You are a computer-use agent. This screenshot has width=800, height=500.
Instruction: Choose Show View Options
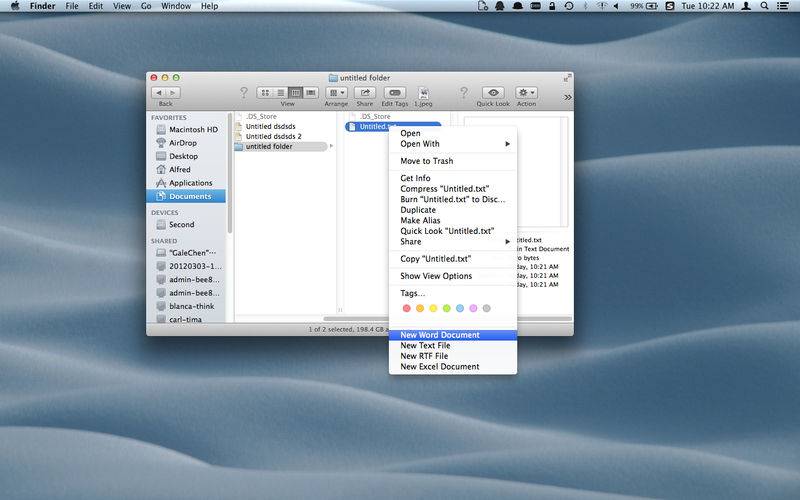click(x=453, y=276)
